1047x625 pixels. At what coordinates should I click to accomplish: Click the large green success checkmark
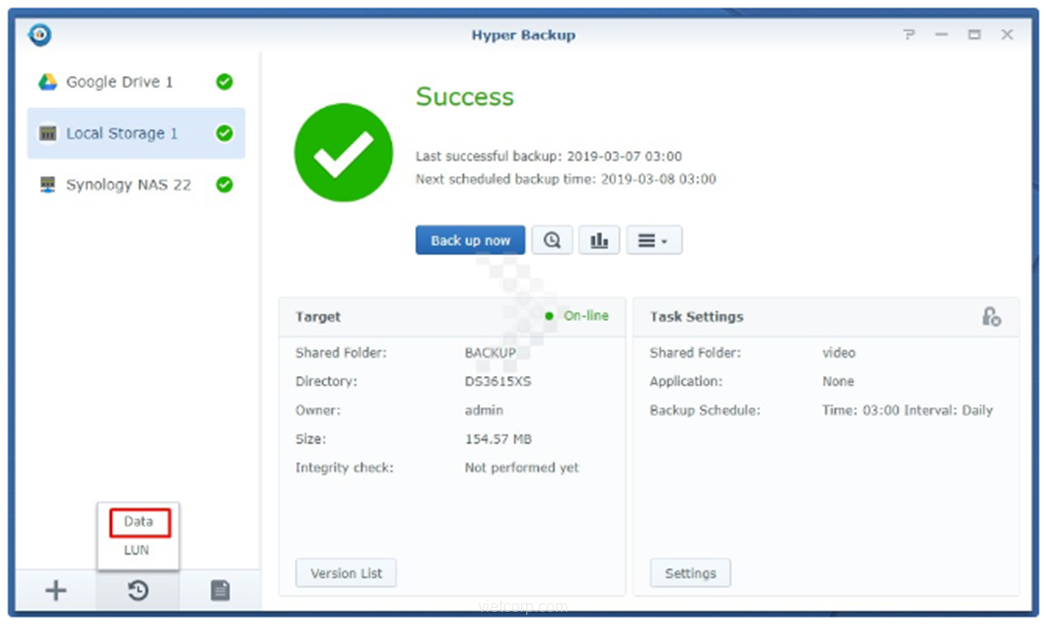tap(341, 151)
